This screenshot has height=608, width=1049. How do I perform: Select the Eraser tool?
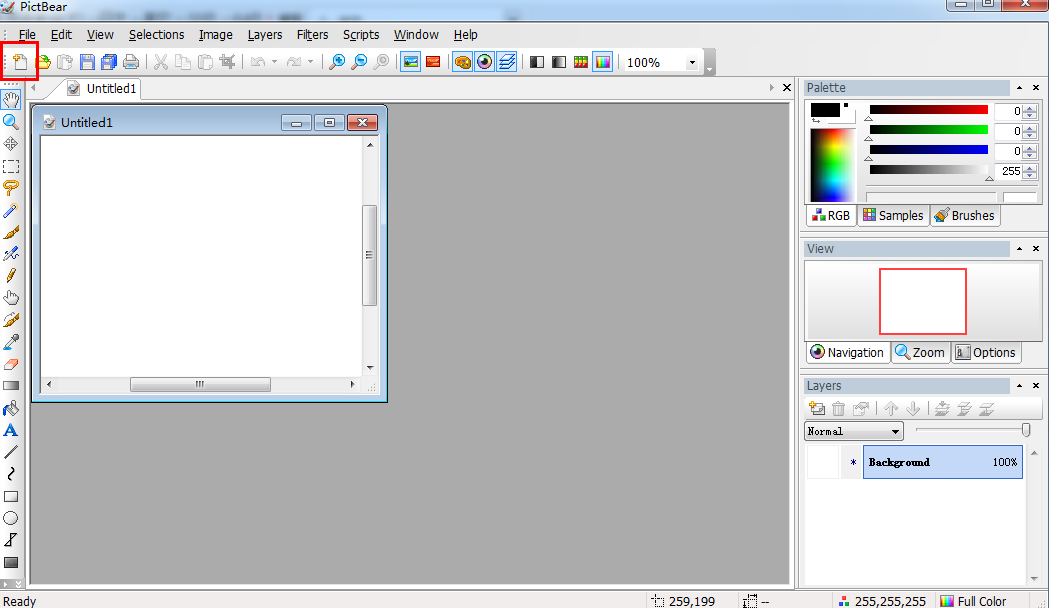(11, 364)
